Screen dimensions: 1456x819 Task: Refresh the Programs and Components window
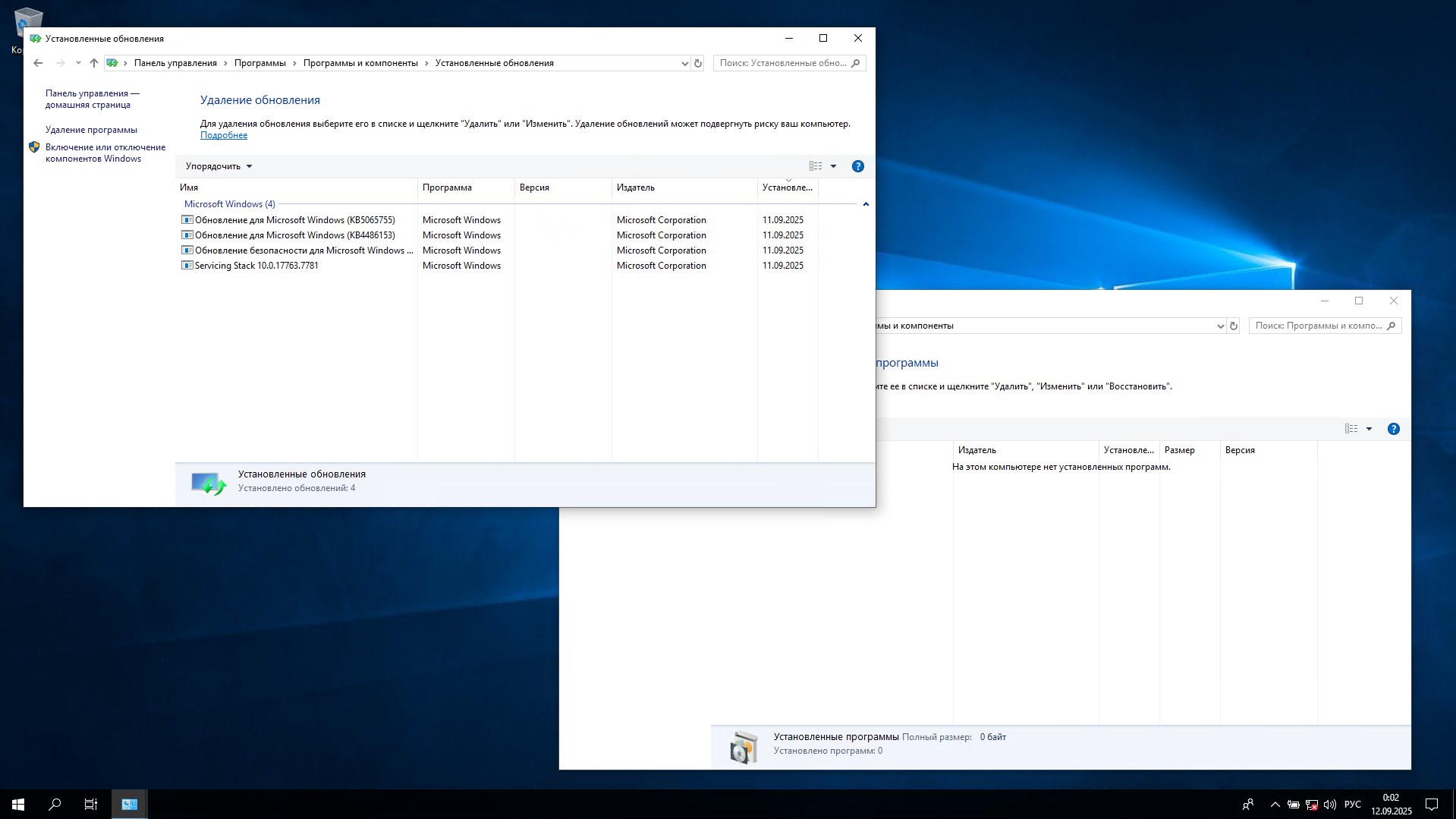1234,326
